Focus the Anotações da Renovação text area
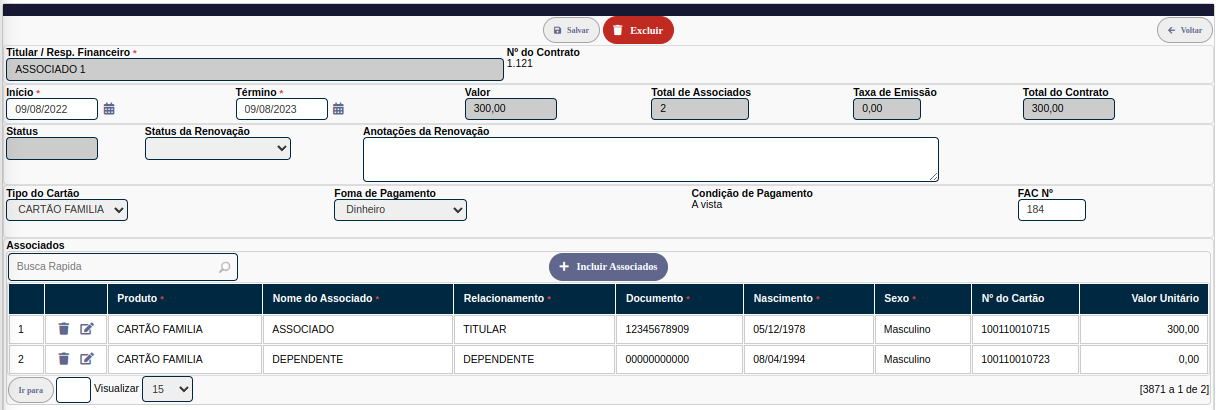The image size is (1216, 410). [x=650, y=159]
